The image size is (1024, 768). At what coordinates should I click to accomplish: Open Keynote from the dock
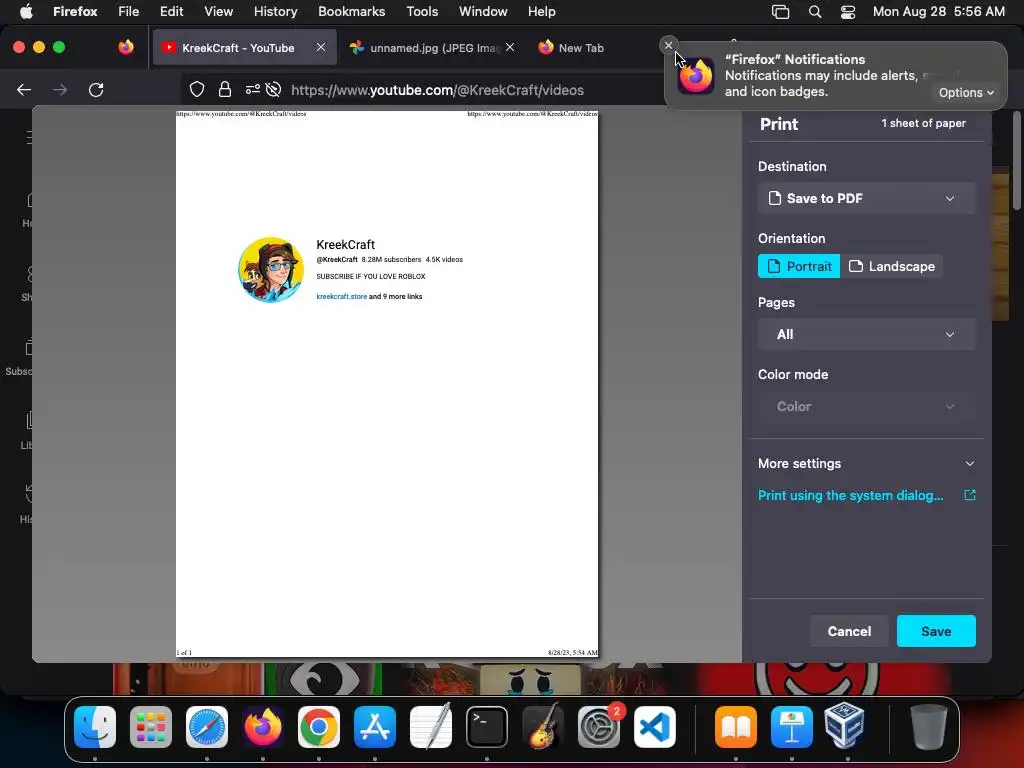(792, 727)
